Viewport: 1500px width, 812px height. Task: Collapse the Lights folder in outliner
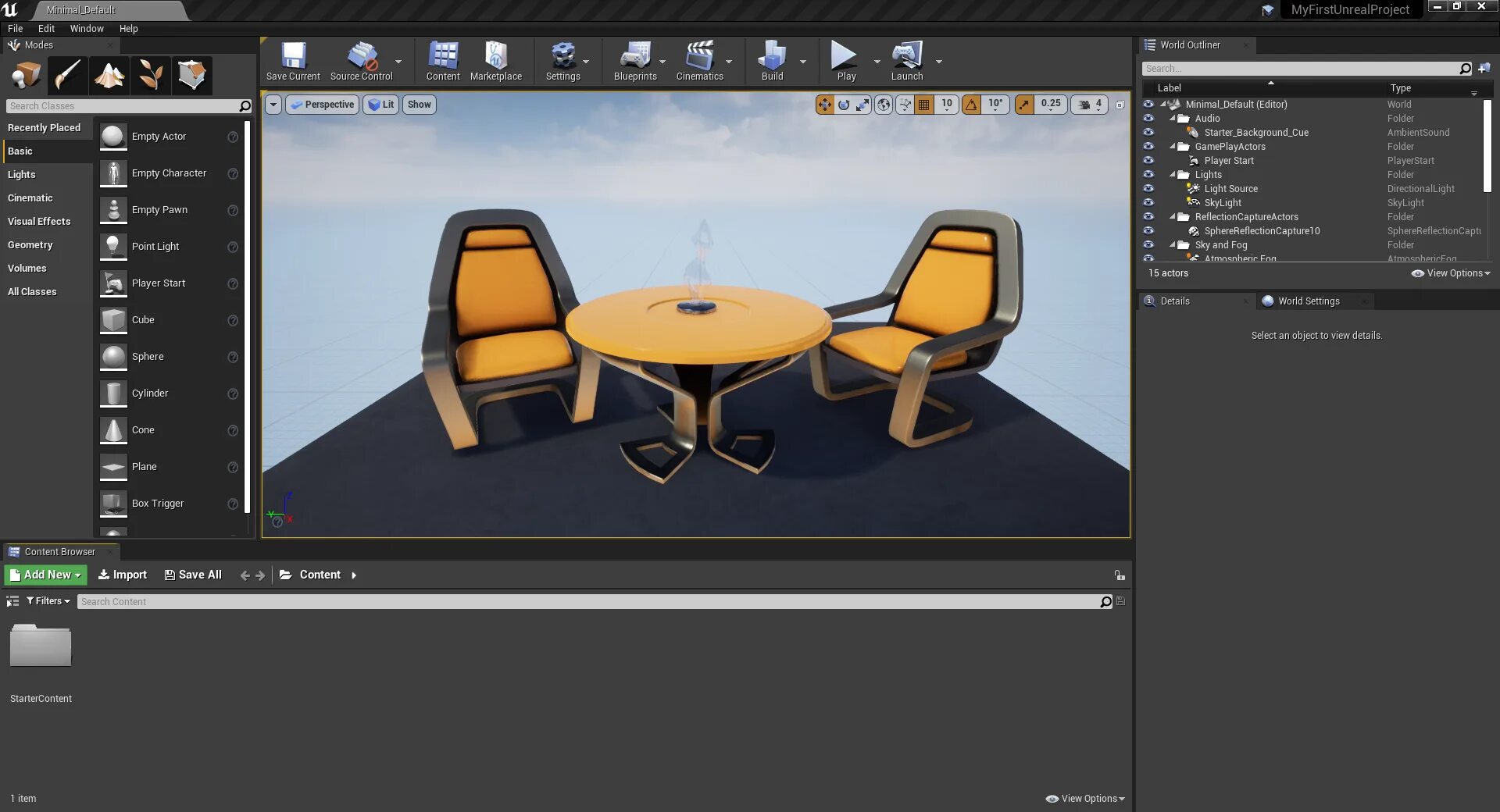[x=1173, y=175]
